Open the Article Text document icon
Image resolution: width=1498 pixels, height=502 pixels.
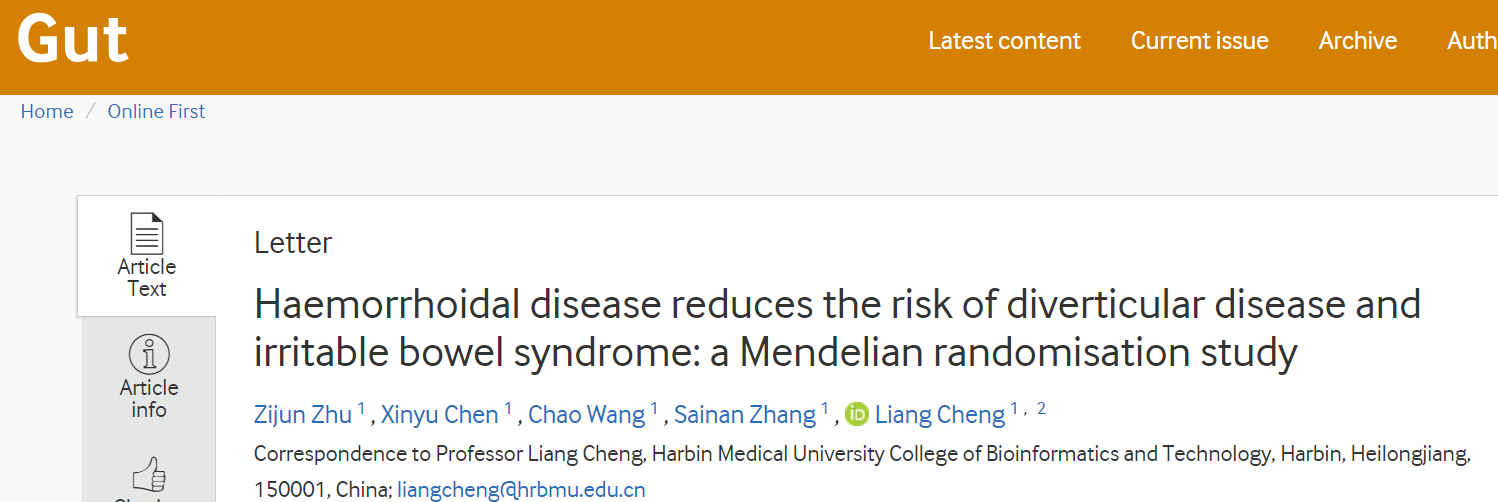(x=147, y=233)
